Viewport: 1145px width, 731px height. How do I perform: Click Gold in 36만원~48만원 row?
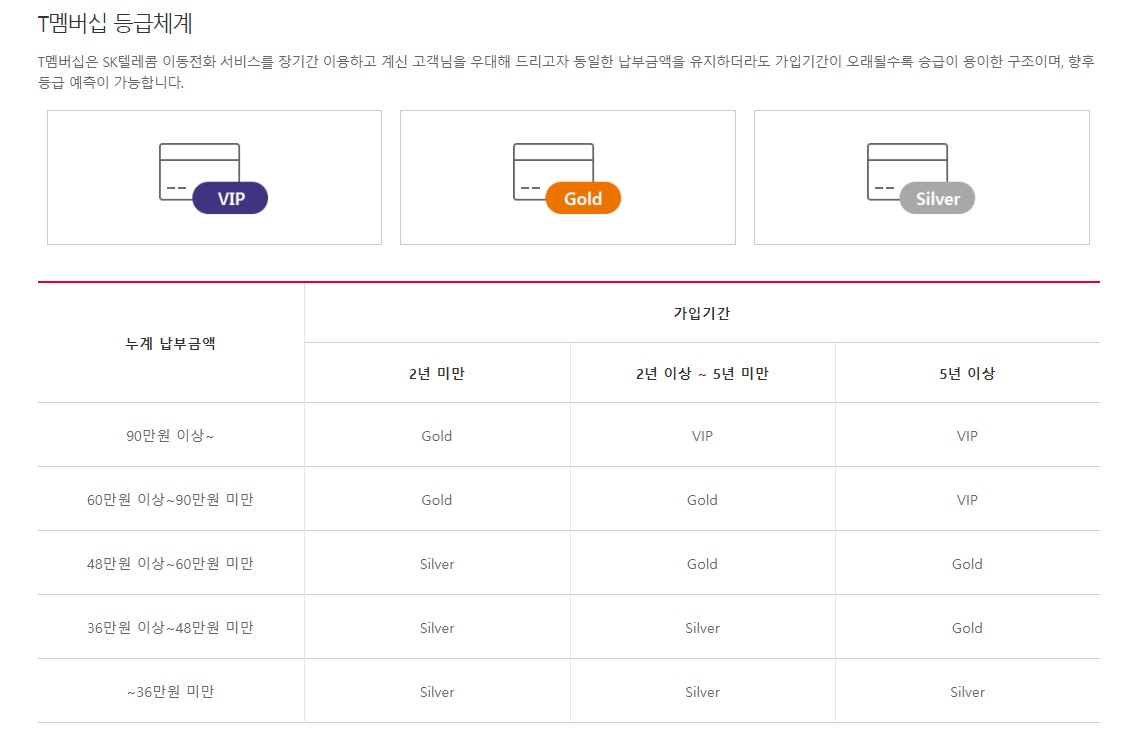pyautogui.click(x=967, y=628)
